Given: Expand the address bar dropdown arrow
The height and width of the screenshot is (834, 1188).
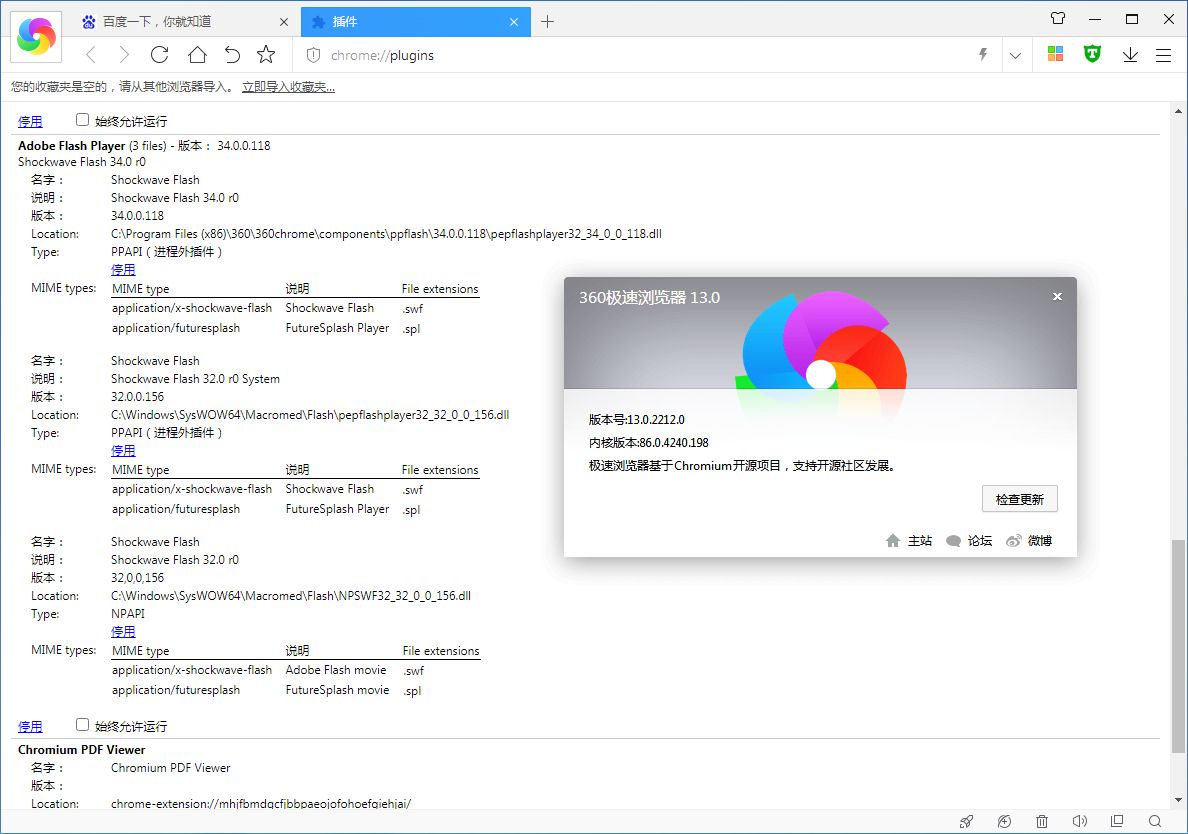Looking at the screenshot, I should click(x=1016, y=55).
